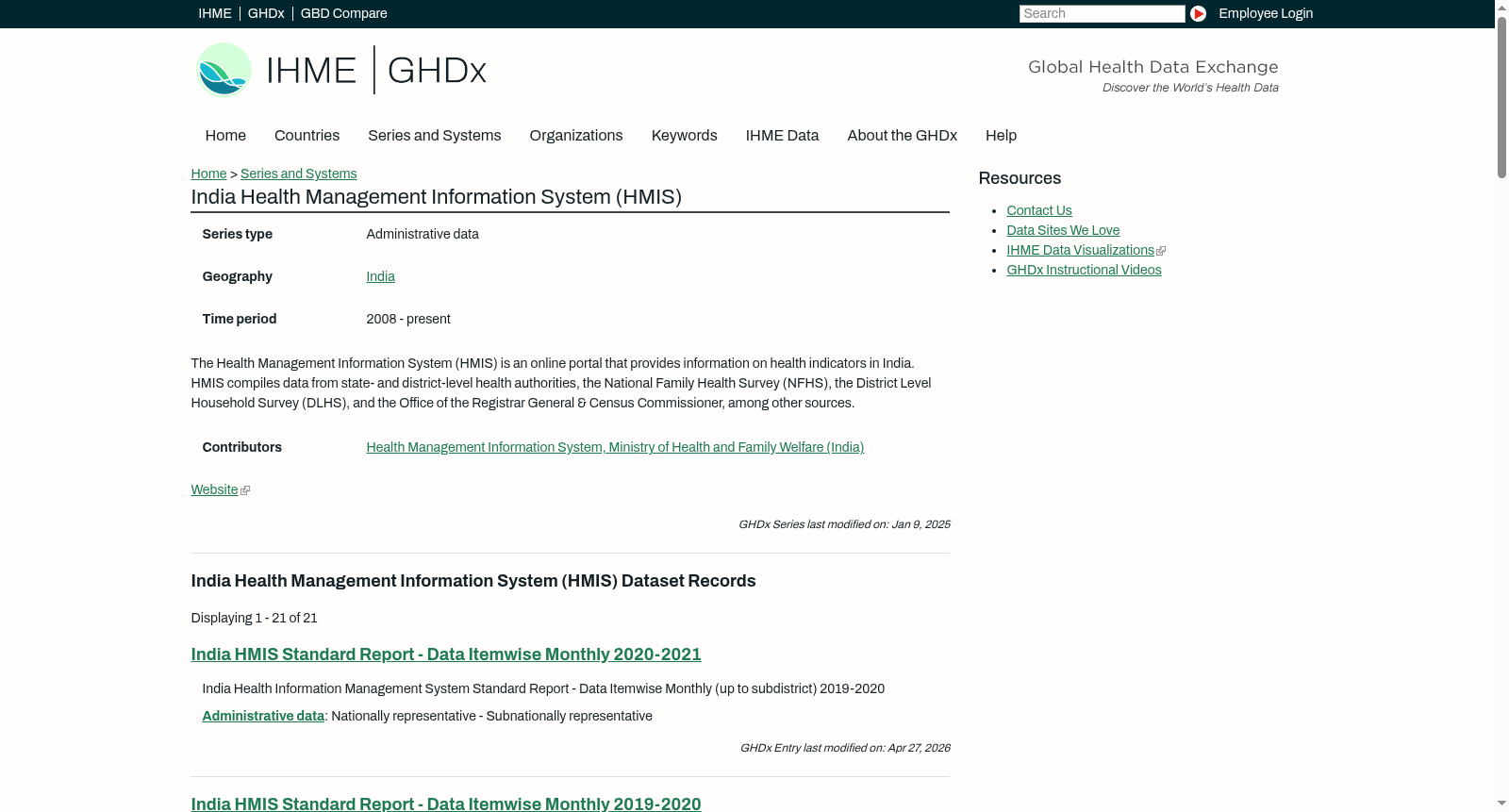Viewport: 1509px width, 812px height.
Task: Open the Keywords menu
Action: click(x=685, y=136)
